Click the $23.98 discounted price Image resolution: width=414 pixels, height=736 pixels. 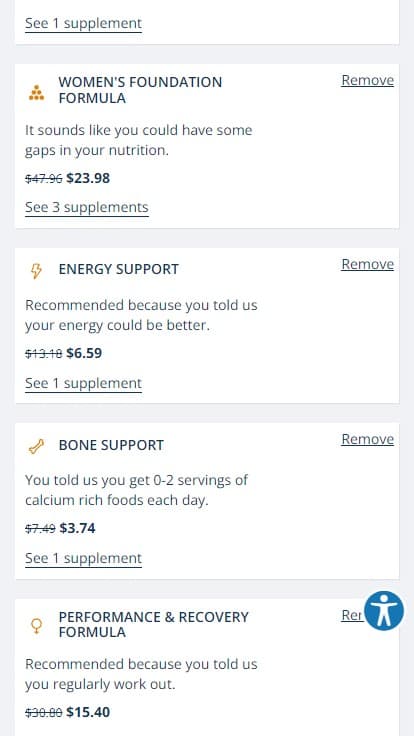click(x=88, y=178)
